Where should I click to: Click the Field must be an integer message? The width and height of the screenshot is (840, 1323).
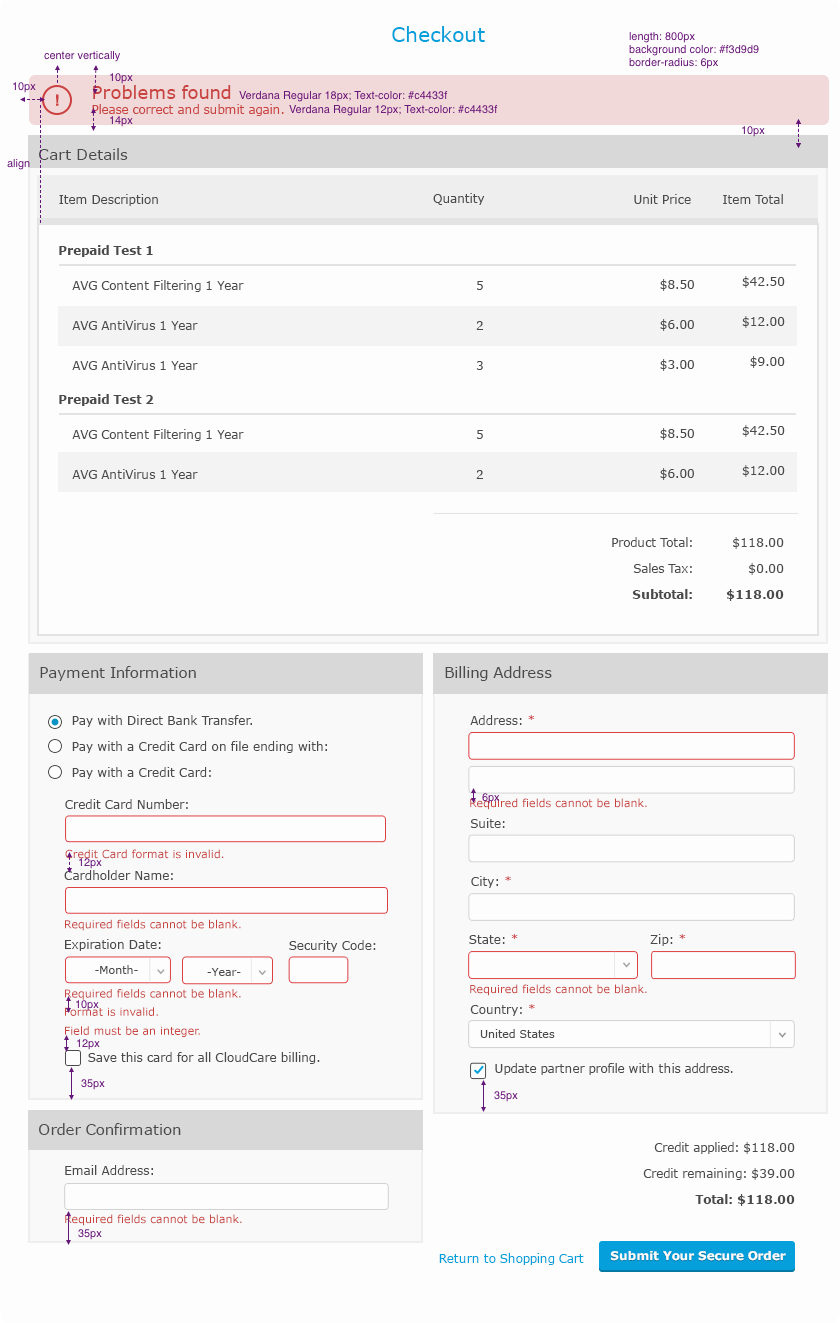132,1031
